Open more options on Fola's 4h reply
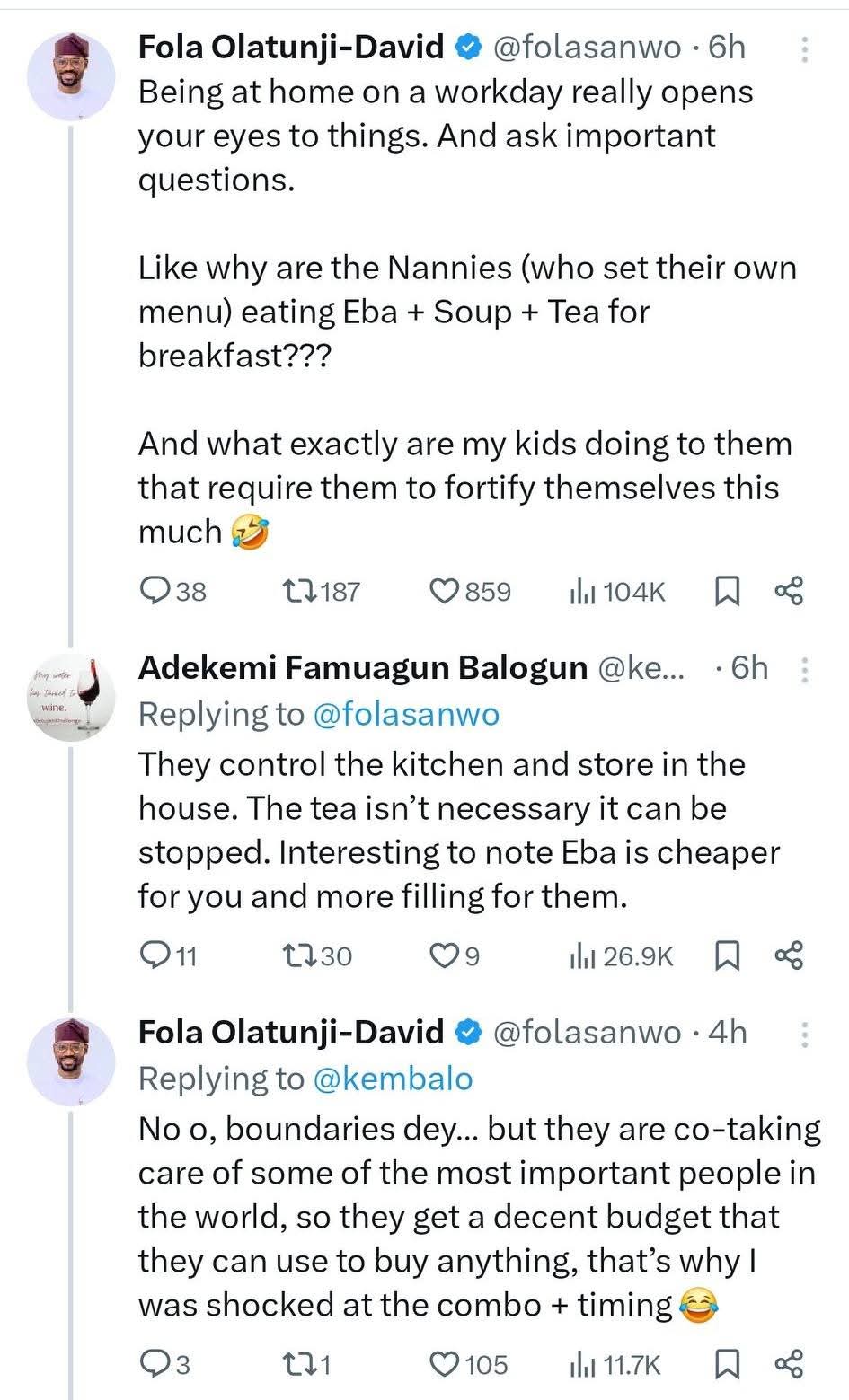Viewport: 849px width, 1400px height. [804, 1035]
